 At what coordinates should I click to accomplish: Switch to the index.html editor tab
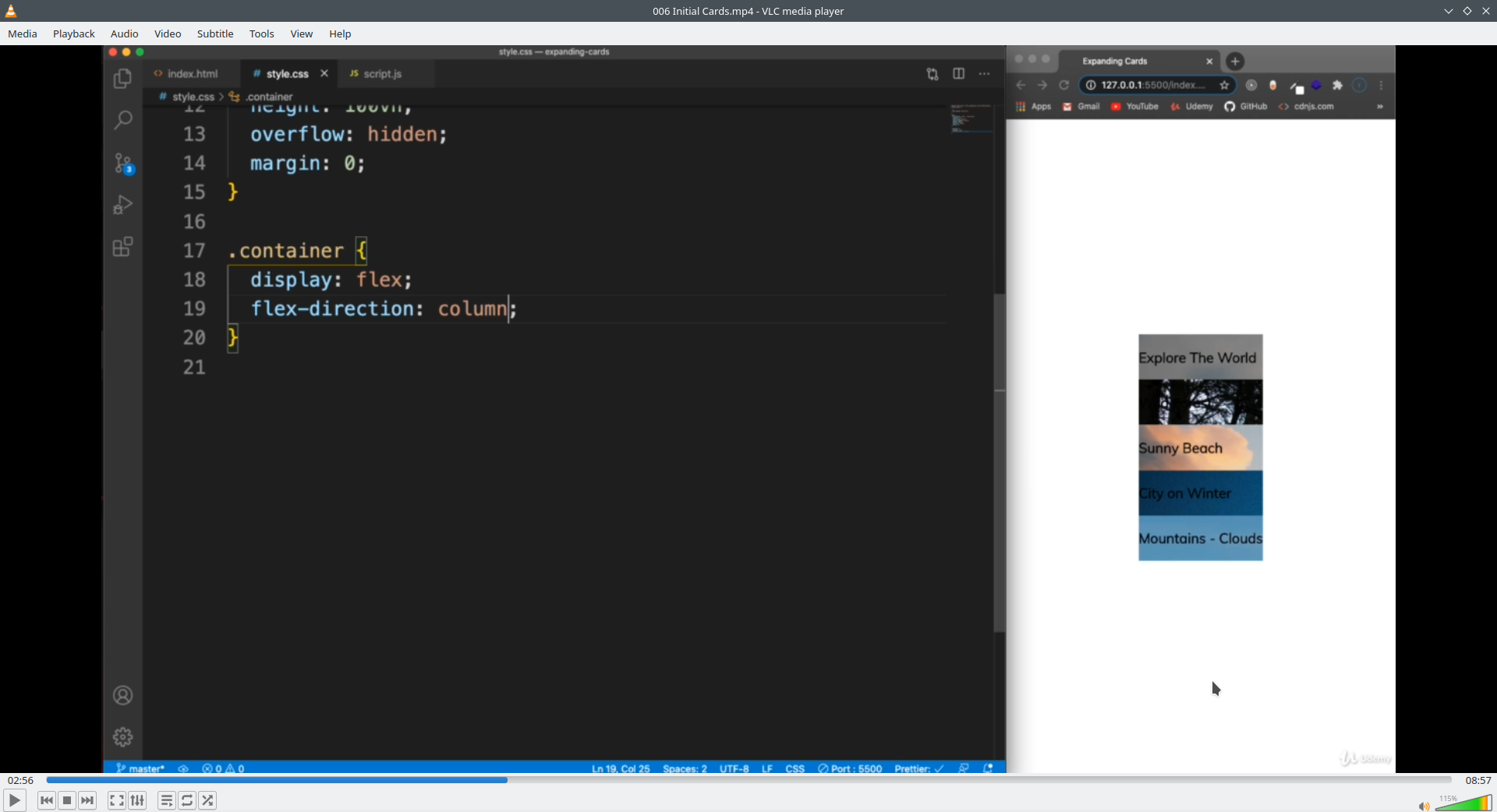(193, 73)
